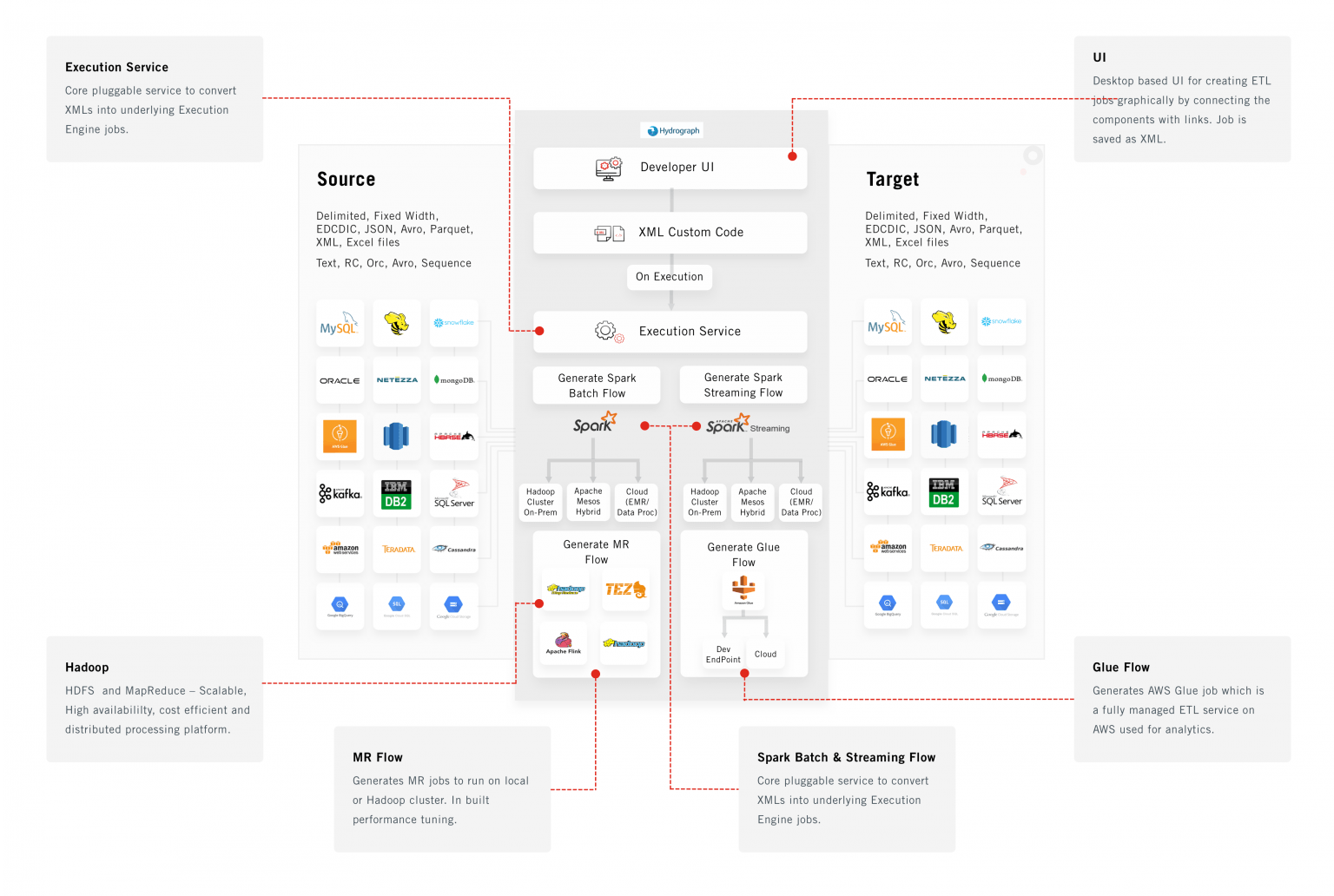Select Kafka logo in Target panel
This screenshot has height=896, width=1334.
pos(888,491)
